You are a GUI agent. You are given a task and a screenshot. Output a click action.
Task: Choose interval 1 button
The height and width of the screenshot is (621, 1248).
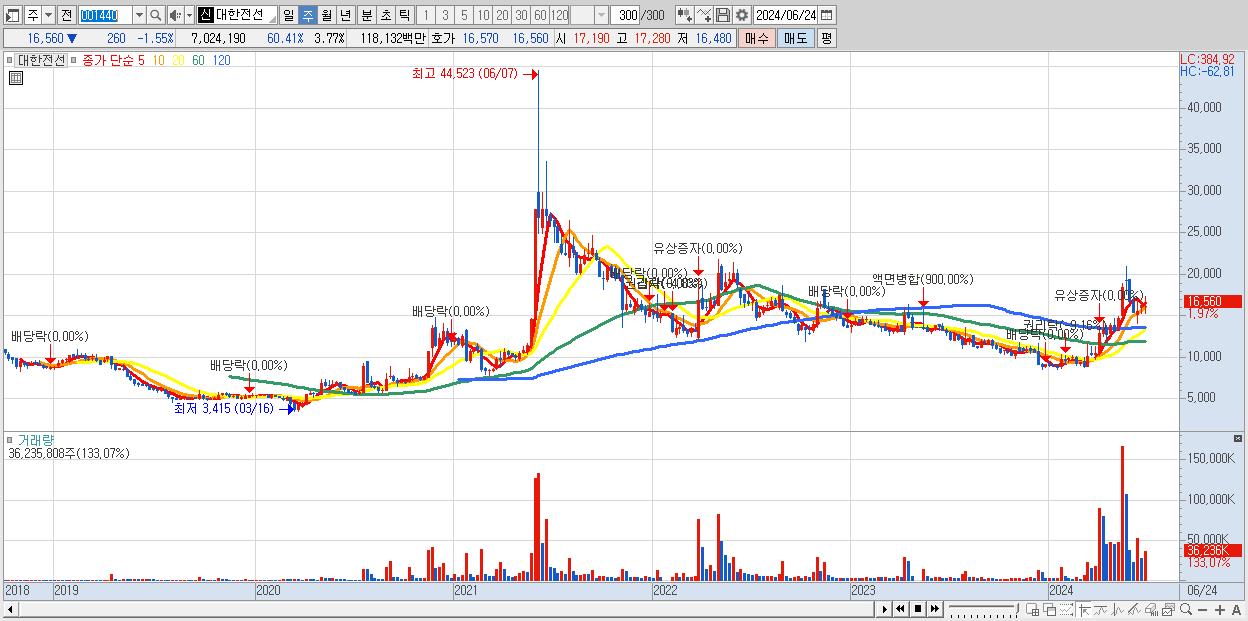coord(425,15)
